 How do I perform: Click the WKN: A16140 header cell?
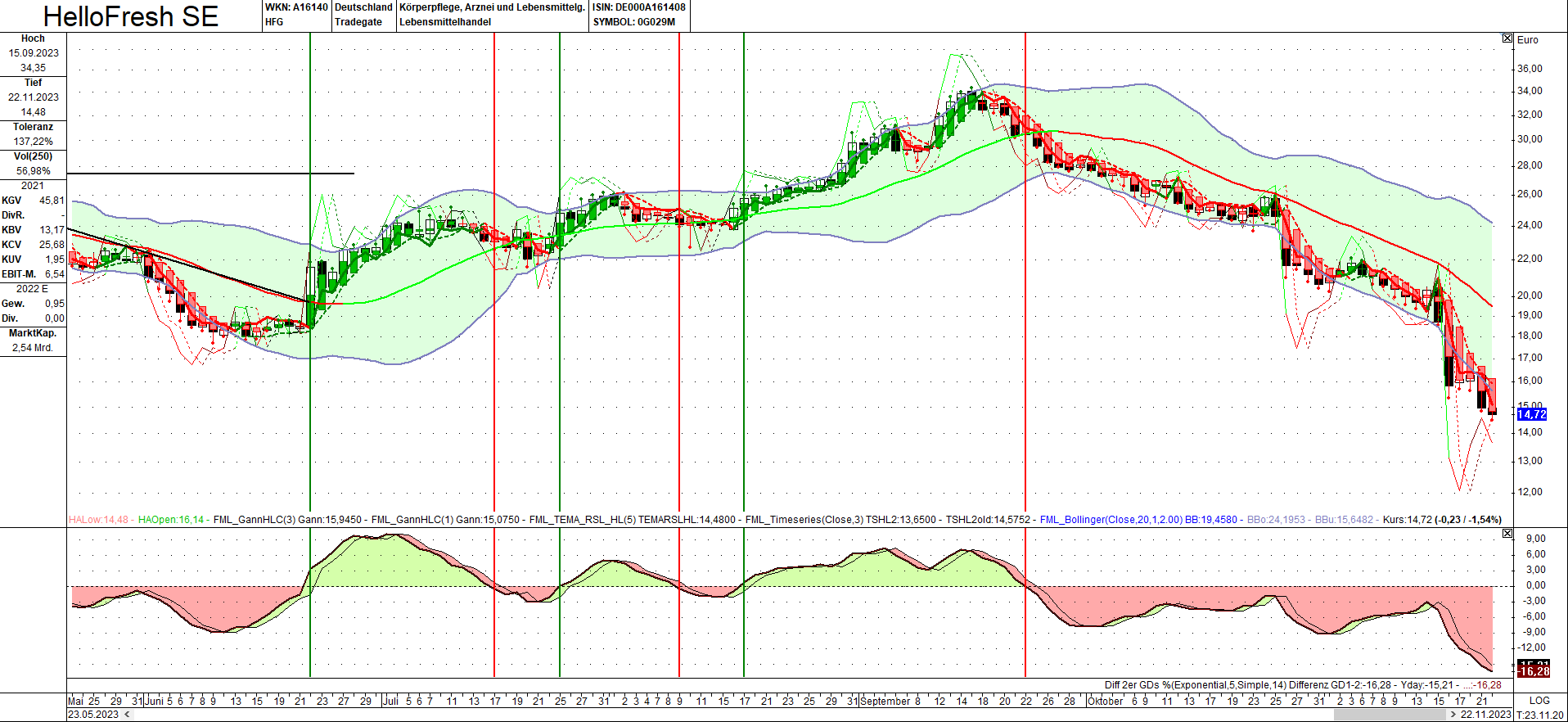(296, 7)
